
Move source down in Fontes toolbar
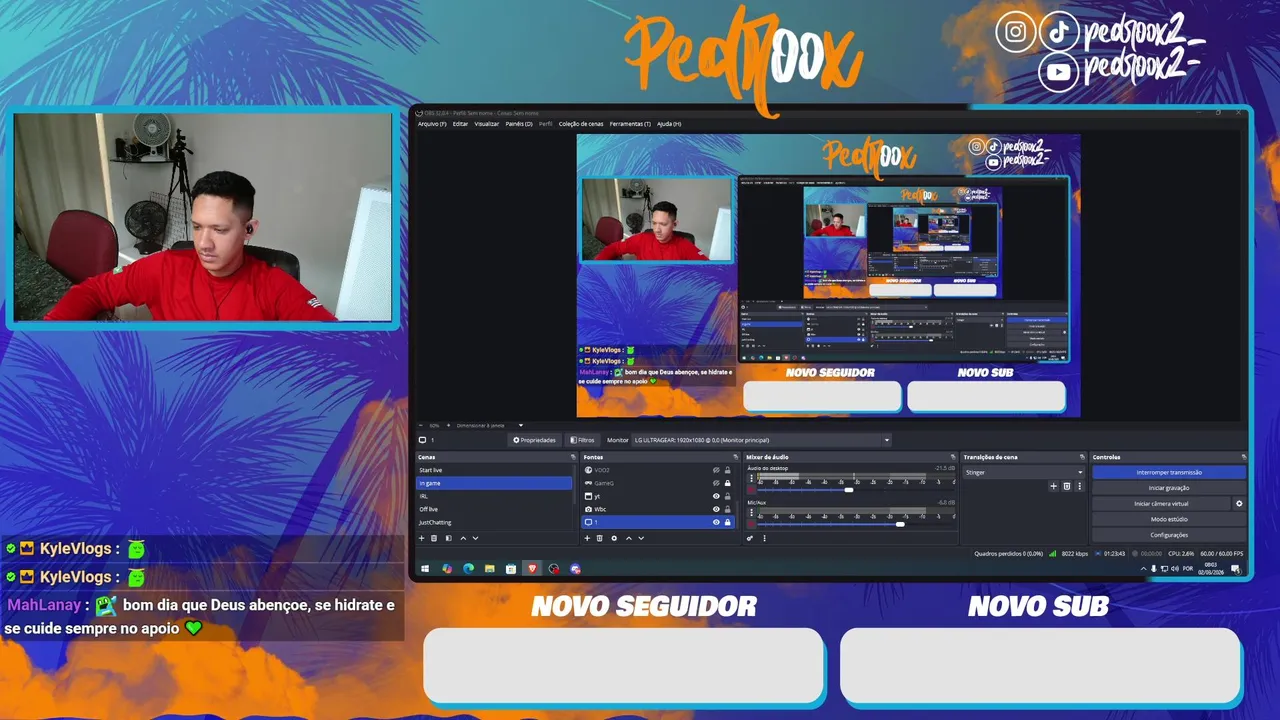[641, 538]
